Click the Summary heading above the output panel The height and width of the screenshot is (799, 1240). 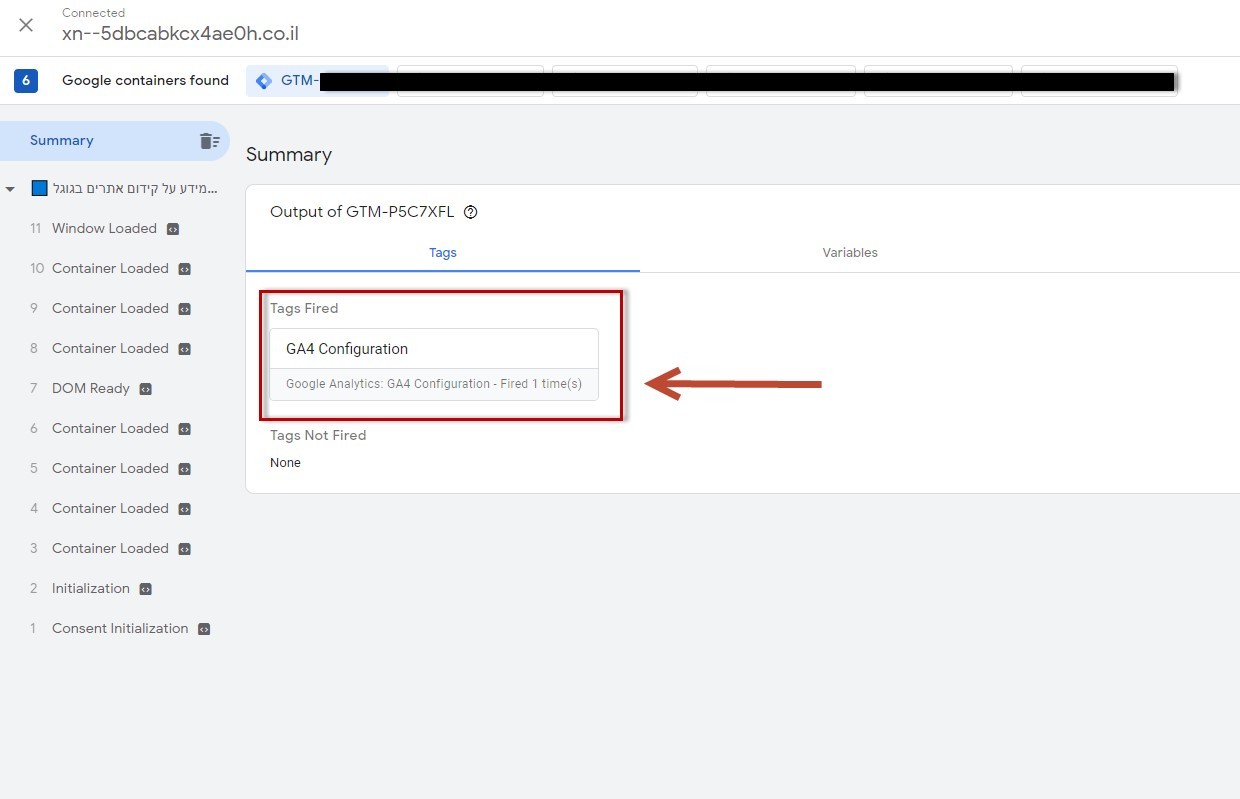tap(289, 155)
